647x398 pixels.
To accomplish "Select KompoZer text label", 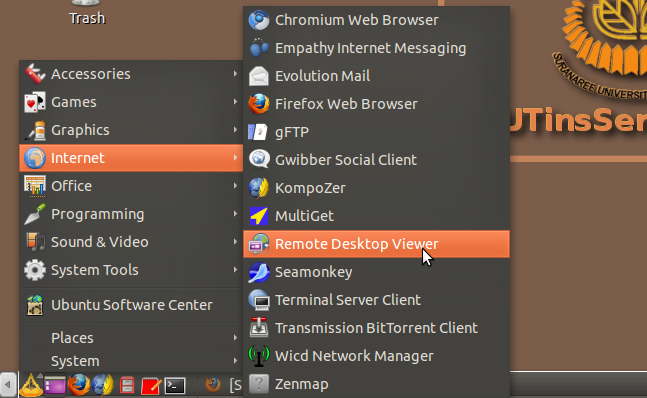I will 310,188.
